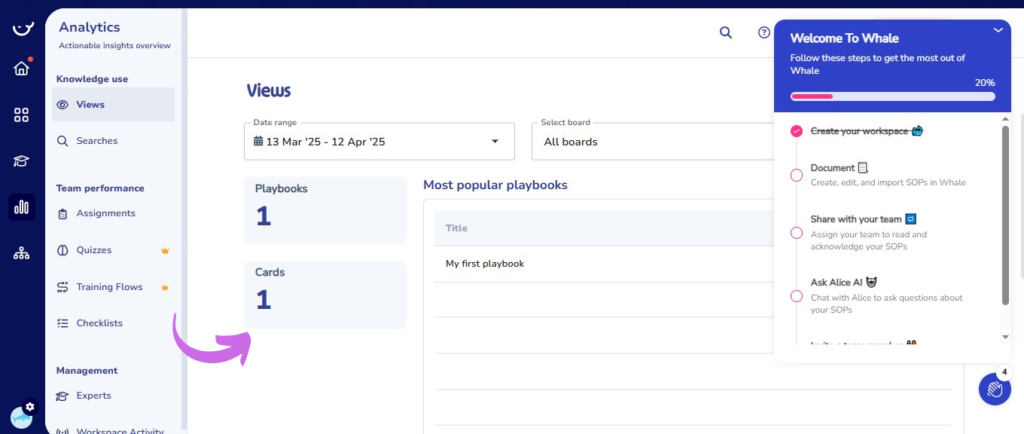Open the organization hierarchy icon

point(22,254)
